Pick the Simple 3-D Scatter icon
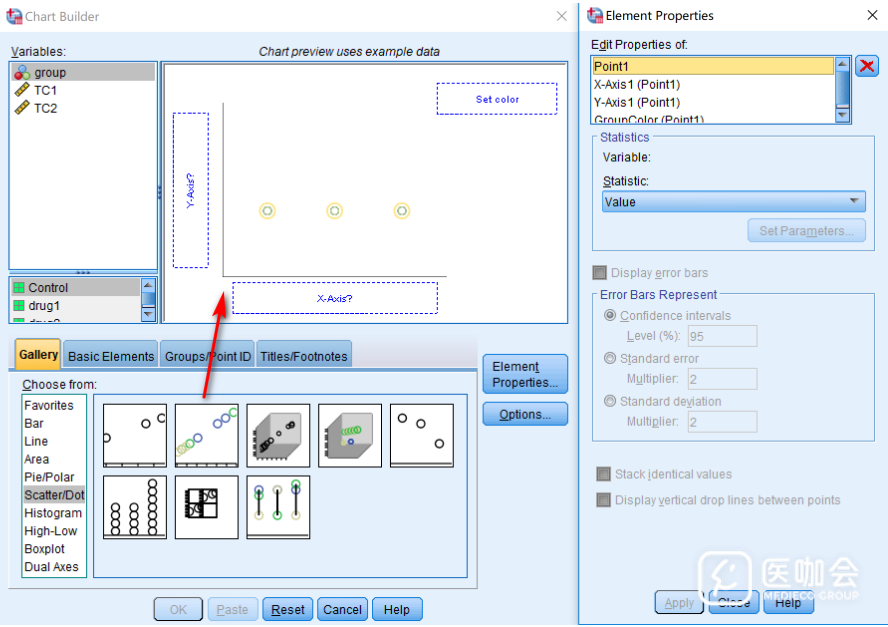The width and height of the screenshot is (888, 627). click(x=279, y=435)
